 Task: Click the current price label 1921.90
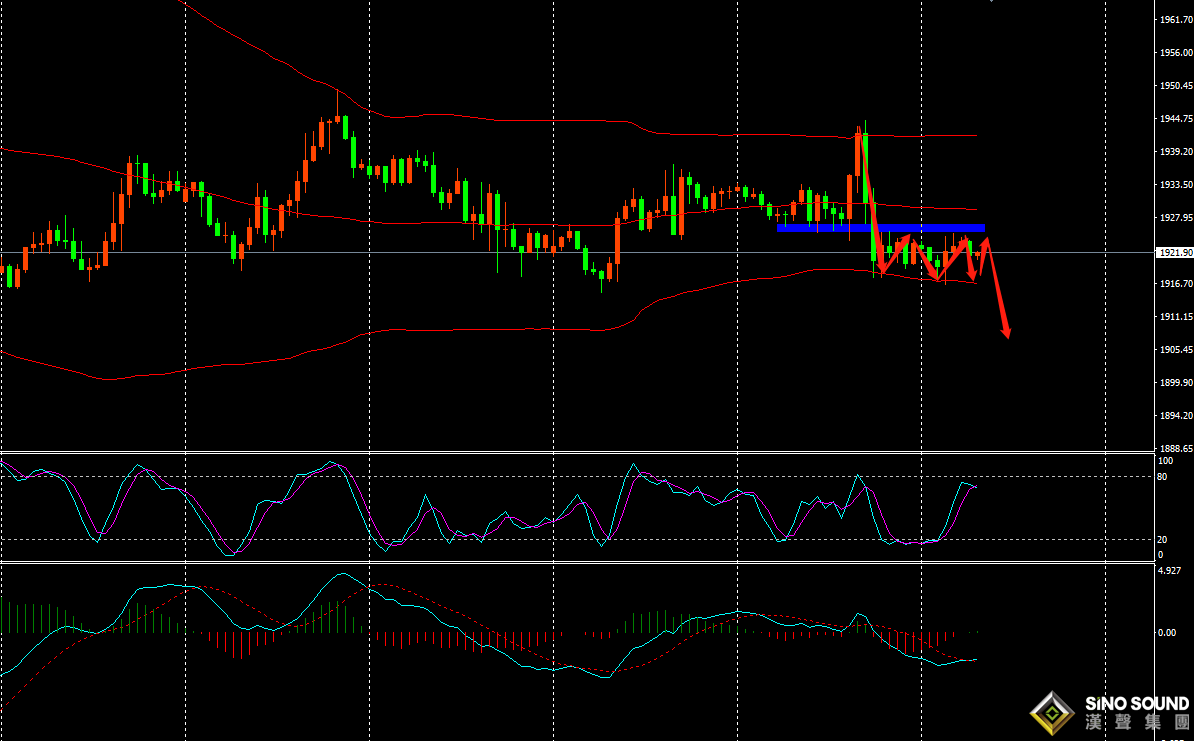pos(1174,253)
